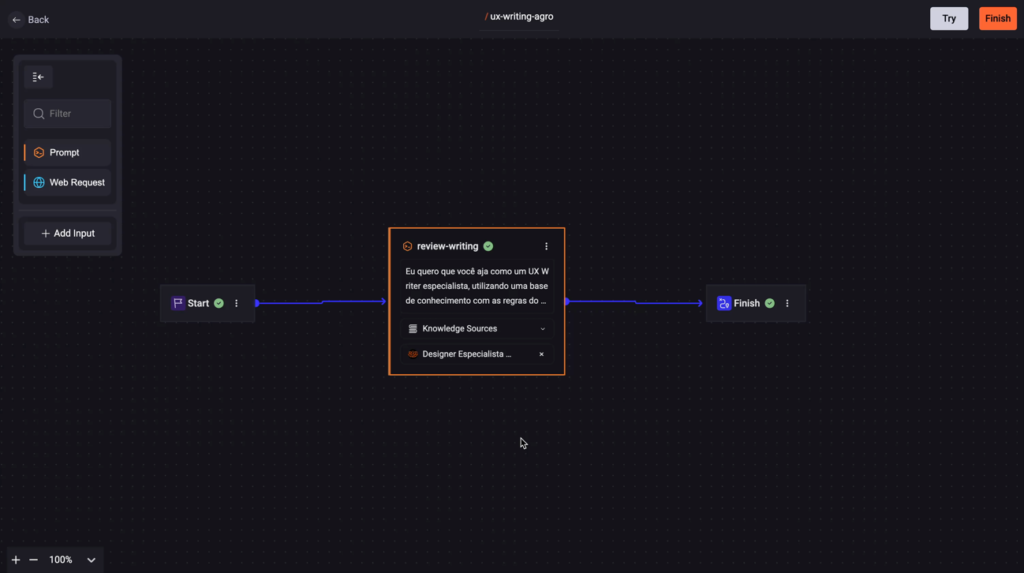Click the Filter magnifier icon
Image resolution: width=1024 pixels, height=573 pixels.
(x=39, y=114)
